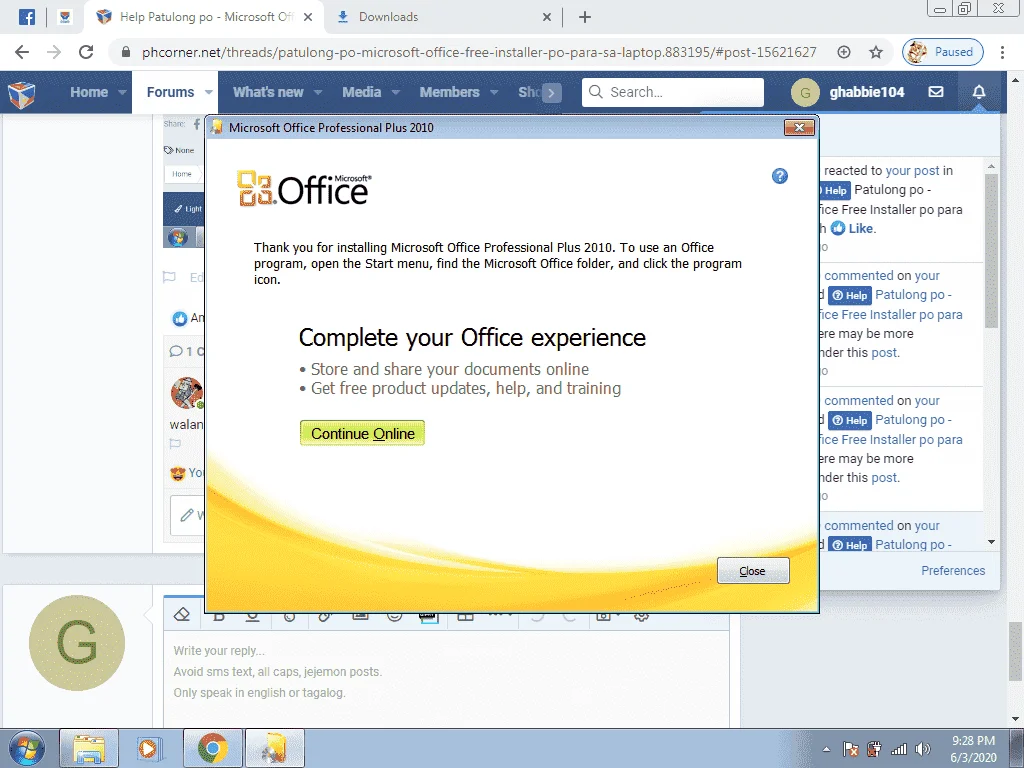
Task: Open Windows Media Player from taskbar
Action: pos(148,748)
